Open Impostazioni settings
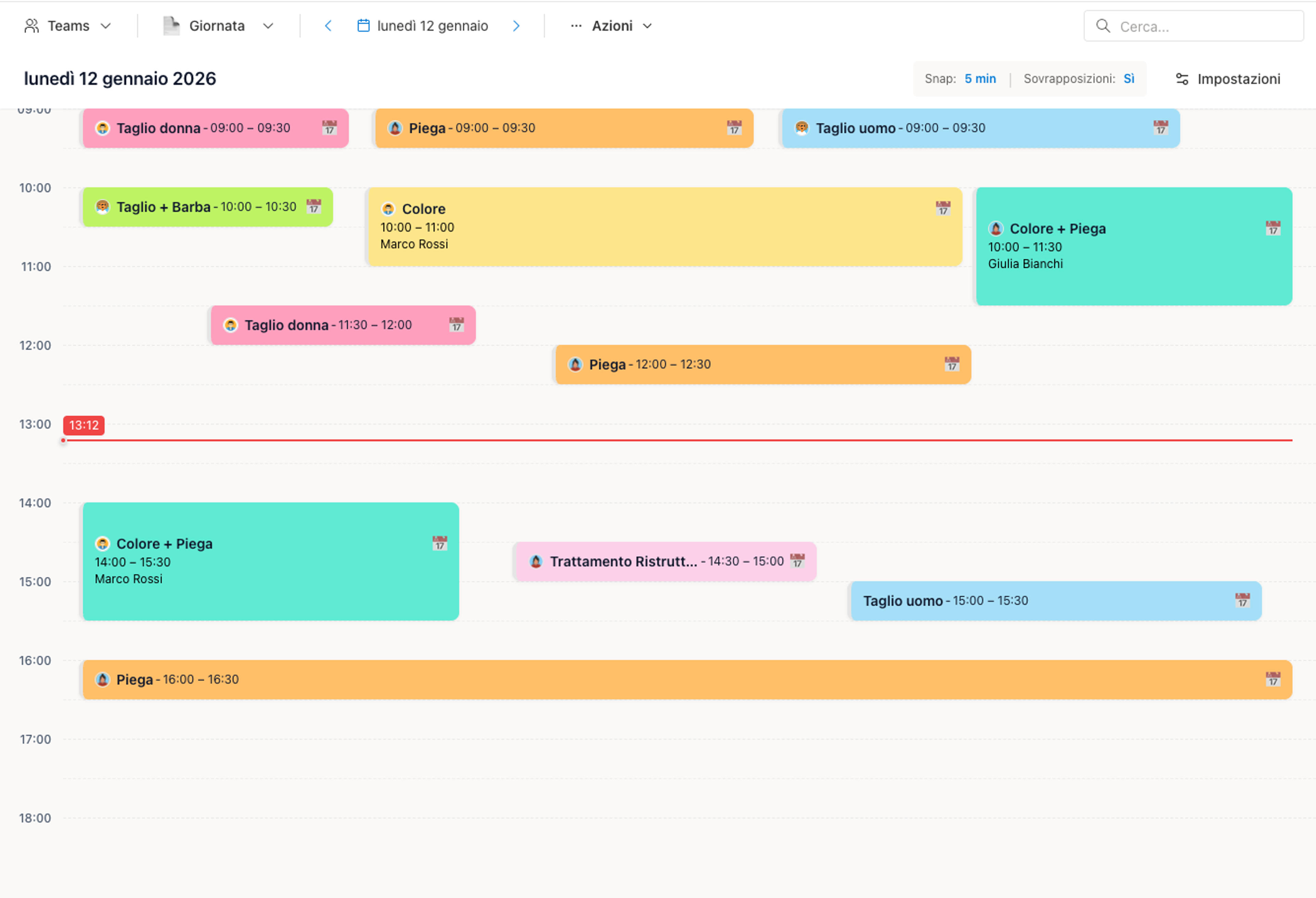Image resolution: width=1316 pixels, height=898 pixels. pos(1228,79)
